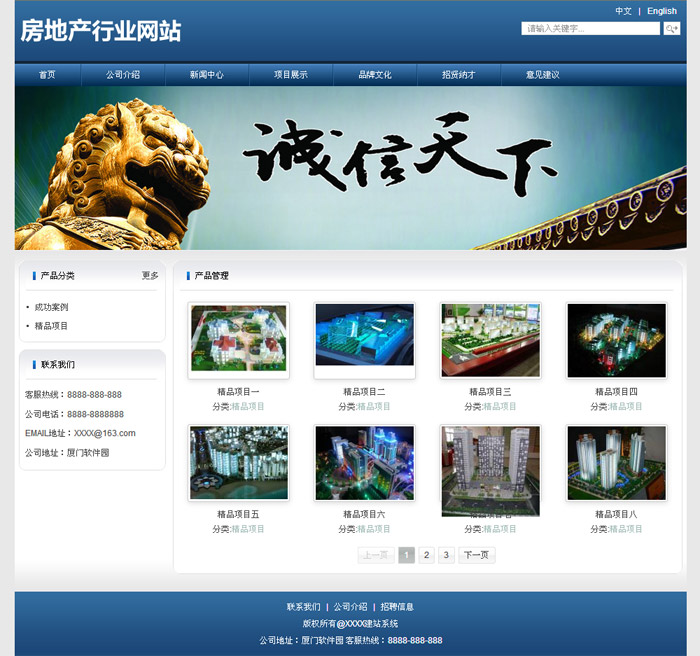700x656 pixels.
Task: Open 品牌文化 navigation item
Action: click(x=375, y=75)
